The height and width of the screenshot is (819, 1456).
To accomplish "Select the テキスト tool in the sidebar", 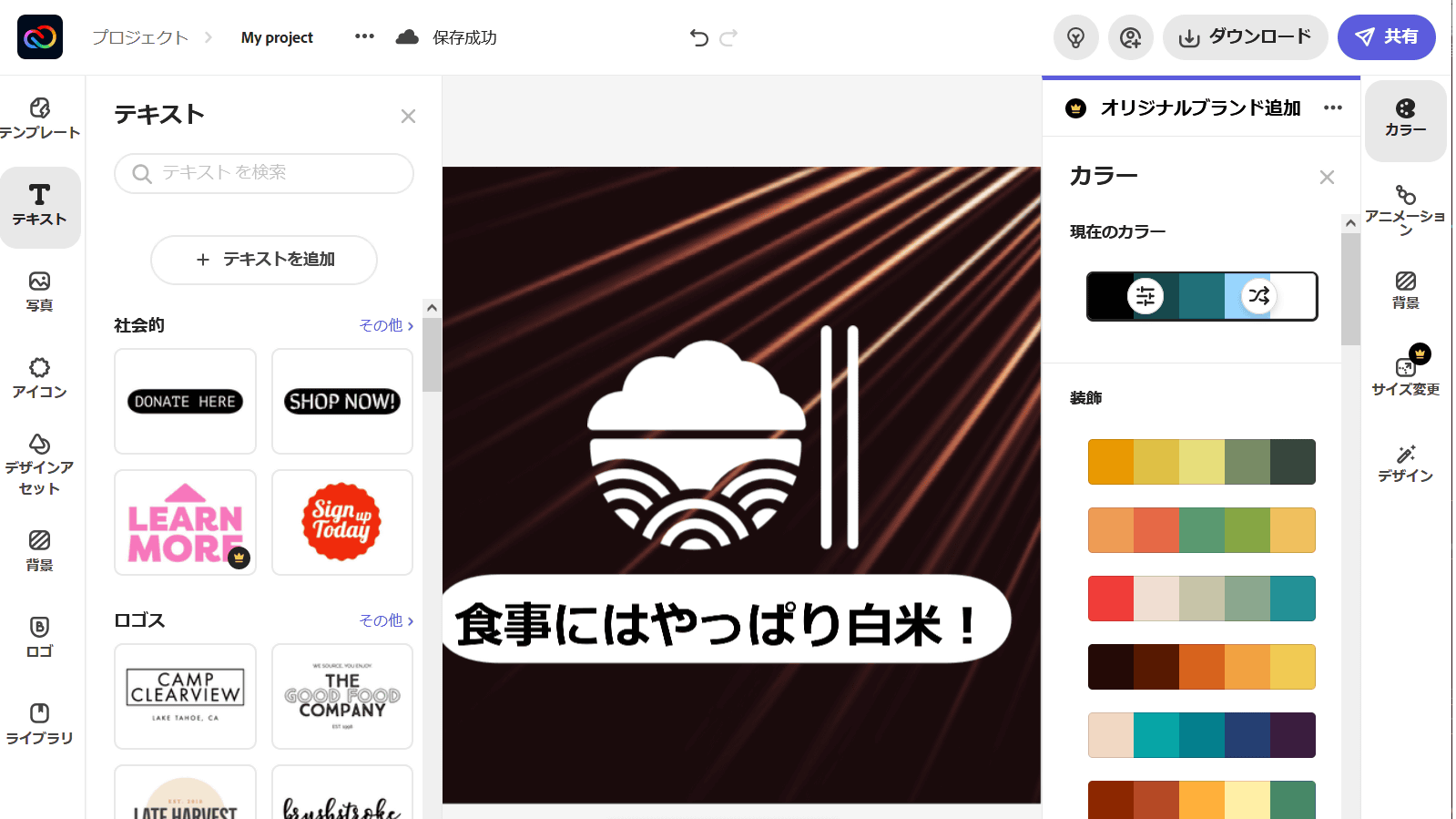I will [40, 207].
